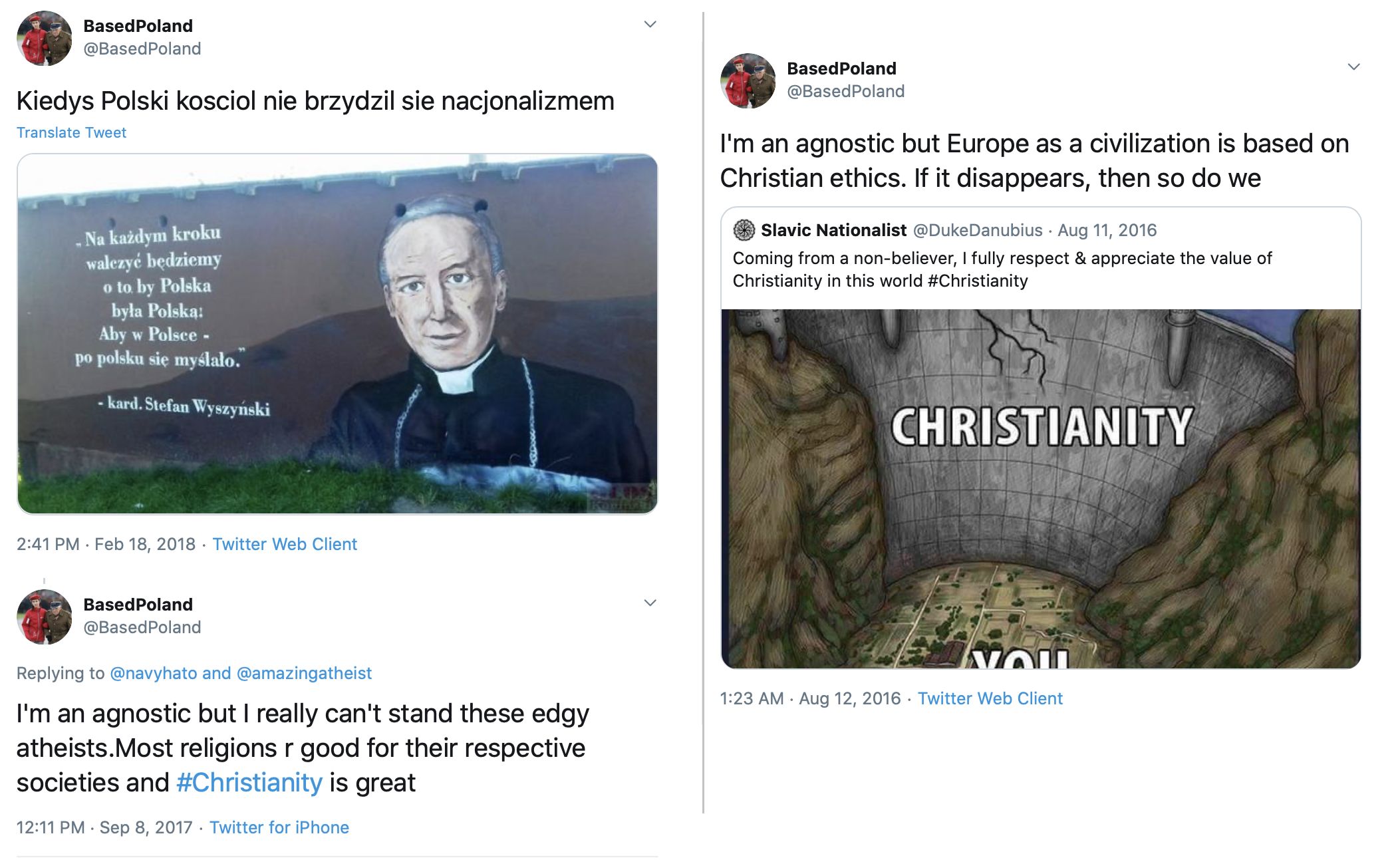Click the @BasedPoland handle on the top-left tweet

point(142,49)
